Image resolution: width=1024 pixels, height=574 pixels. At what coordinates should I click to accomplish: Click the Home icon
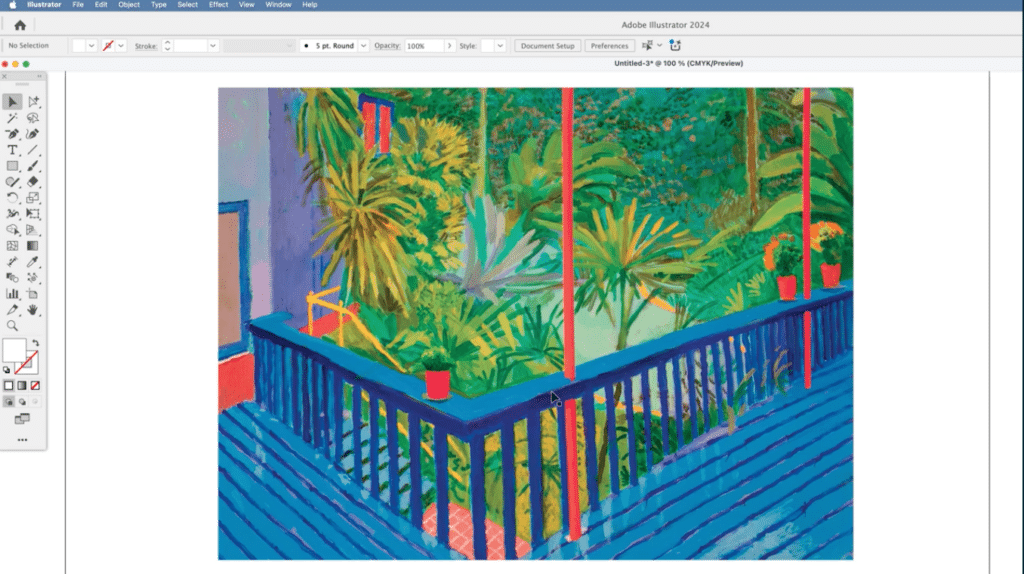(20, 25)
